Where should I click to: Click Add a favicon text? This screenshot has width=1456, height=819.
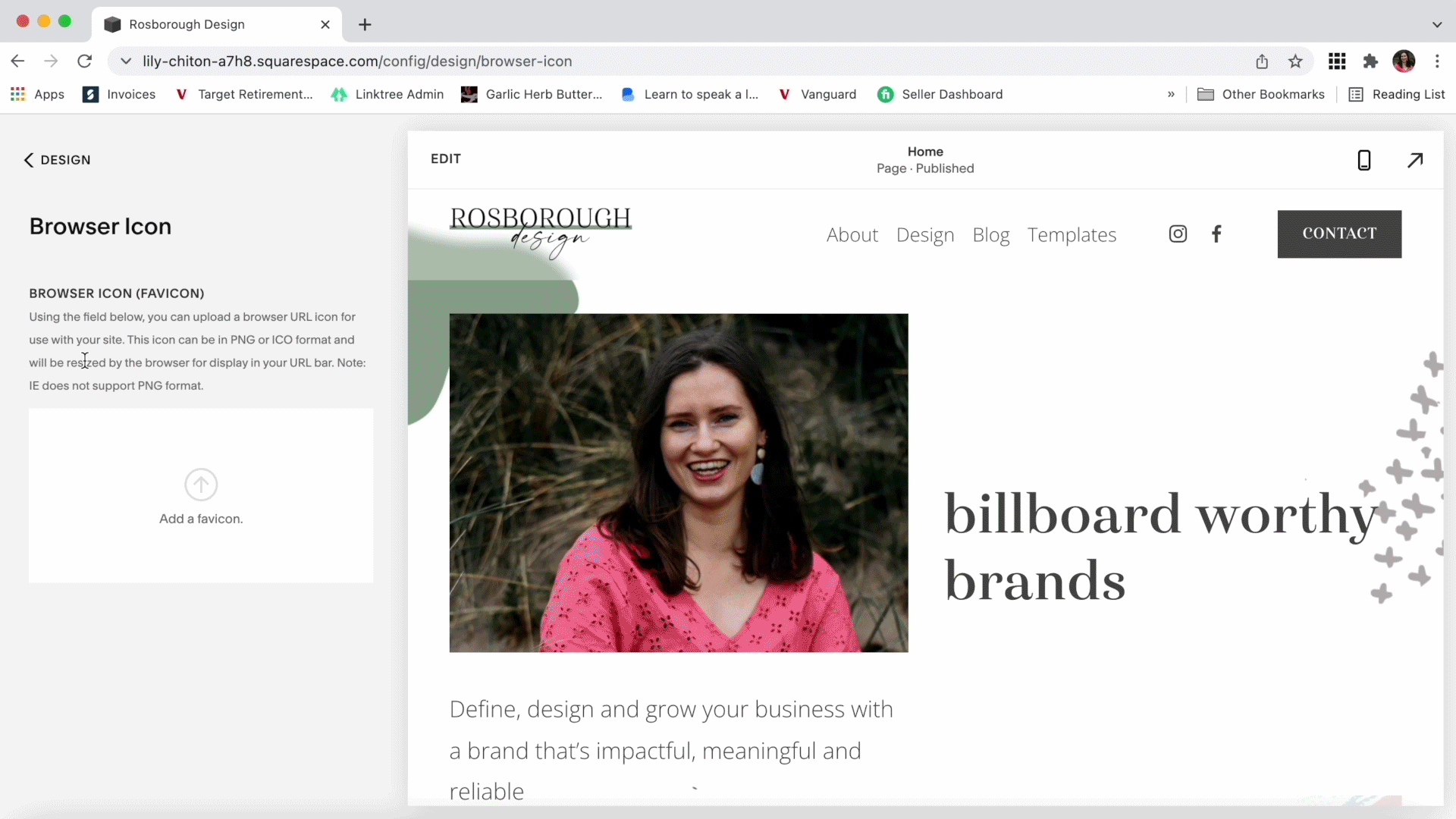201,519
